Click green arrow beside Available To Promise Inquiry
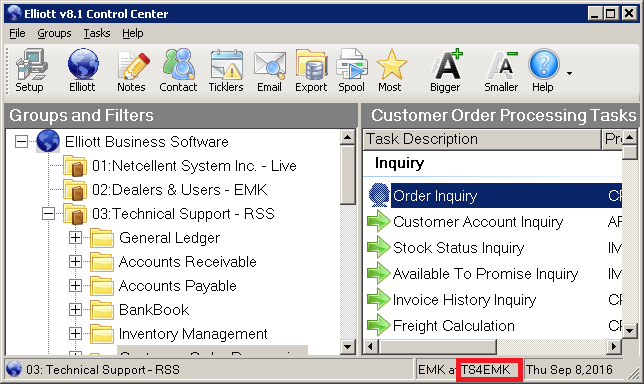This screenshot has width=644, height=384. coord(378,274)
